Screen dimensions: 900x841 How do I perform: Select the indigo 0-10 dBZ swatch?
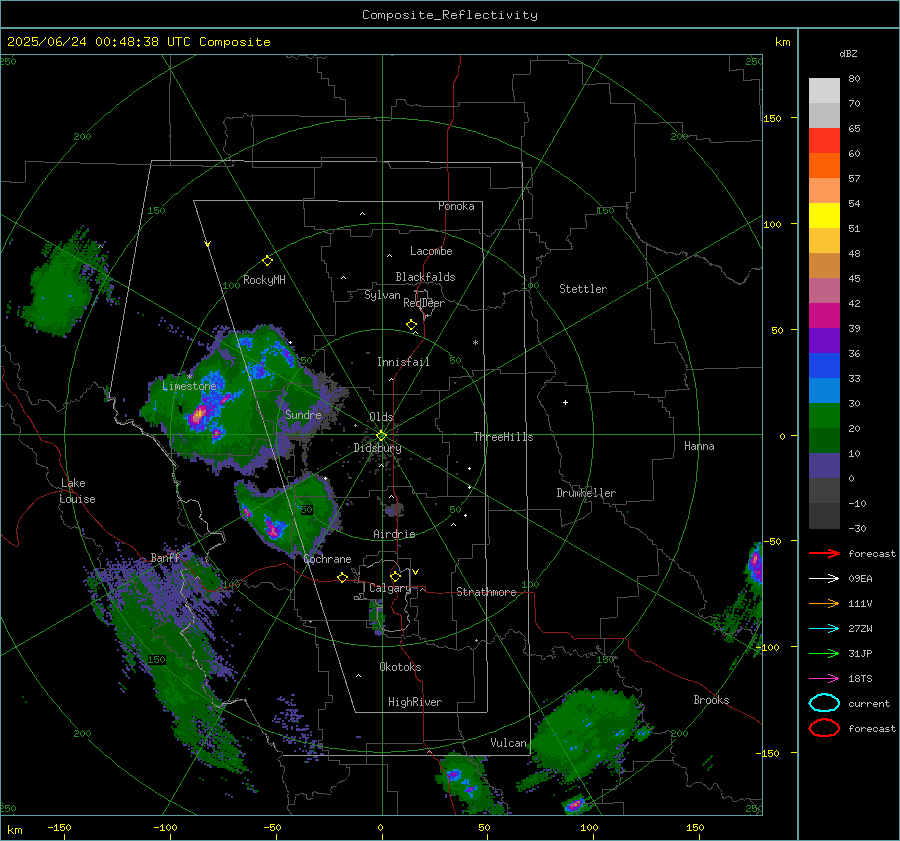(x=824, y=466)
